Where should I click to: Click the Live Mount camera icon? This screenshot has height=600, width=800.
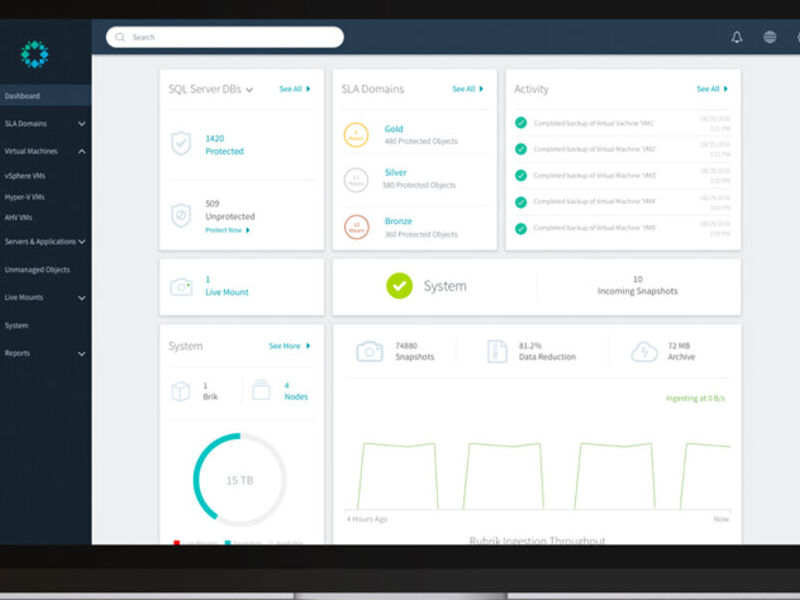point(181,287)
